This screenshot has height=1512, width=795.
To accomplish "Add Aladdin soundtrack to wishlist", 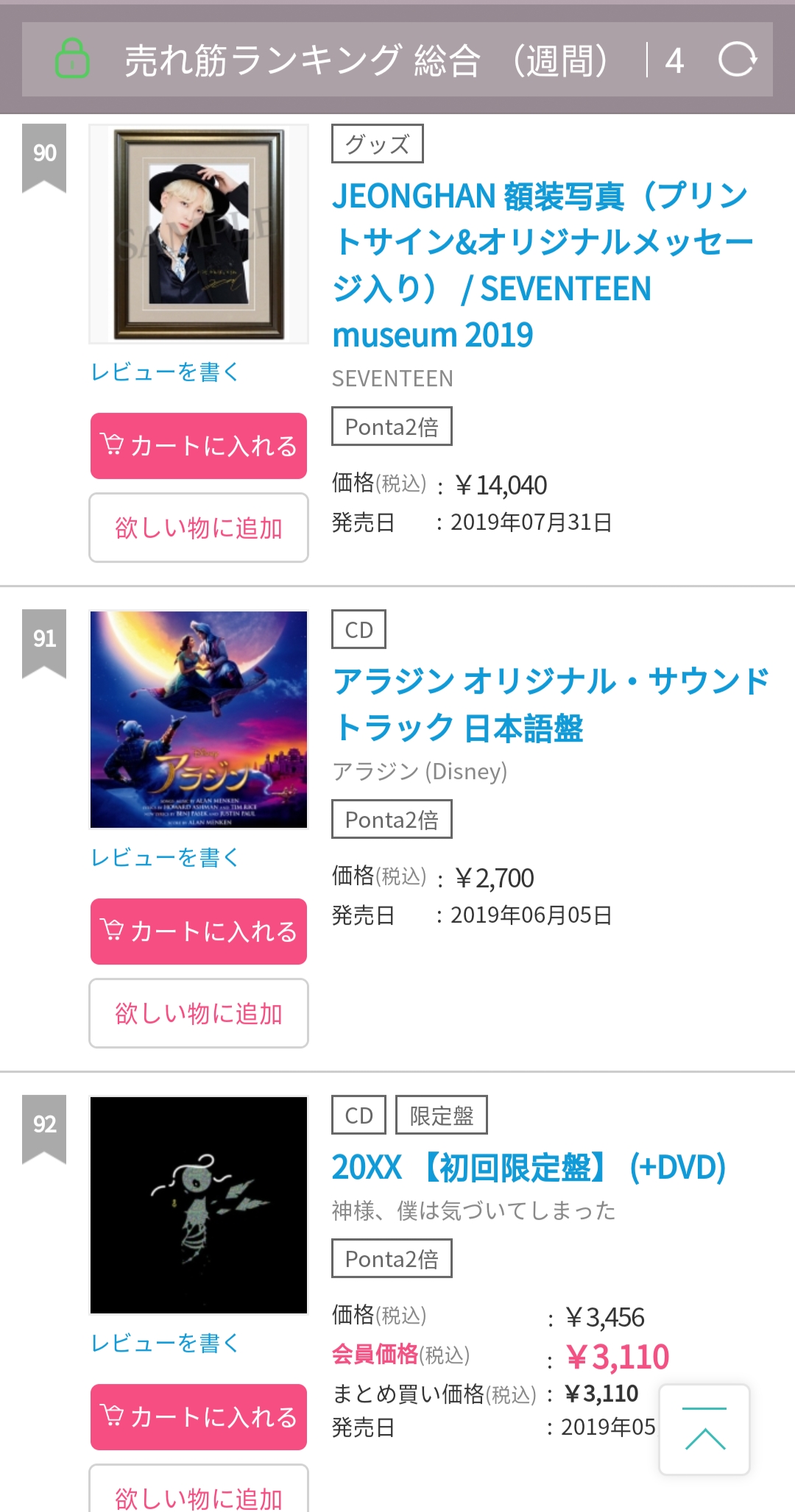I will (x=199, y=1013).
